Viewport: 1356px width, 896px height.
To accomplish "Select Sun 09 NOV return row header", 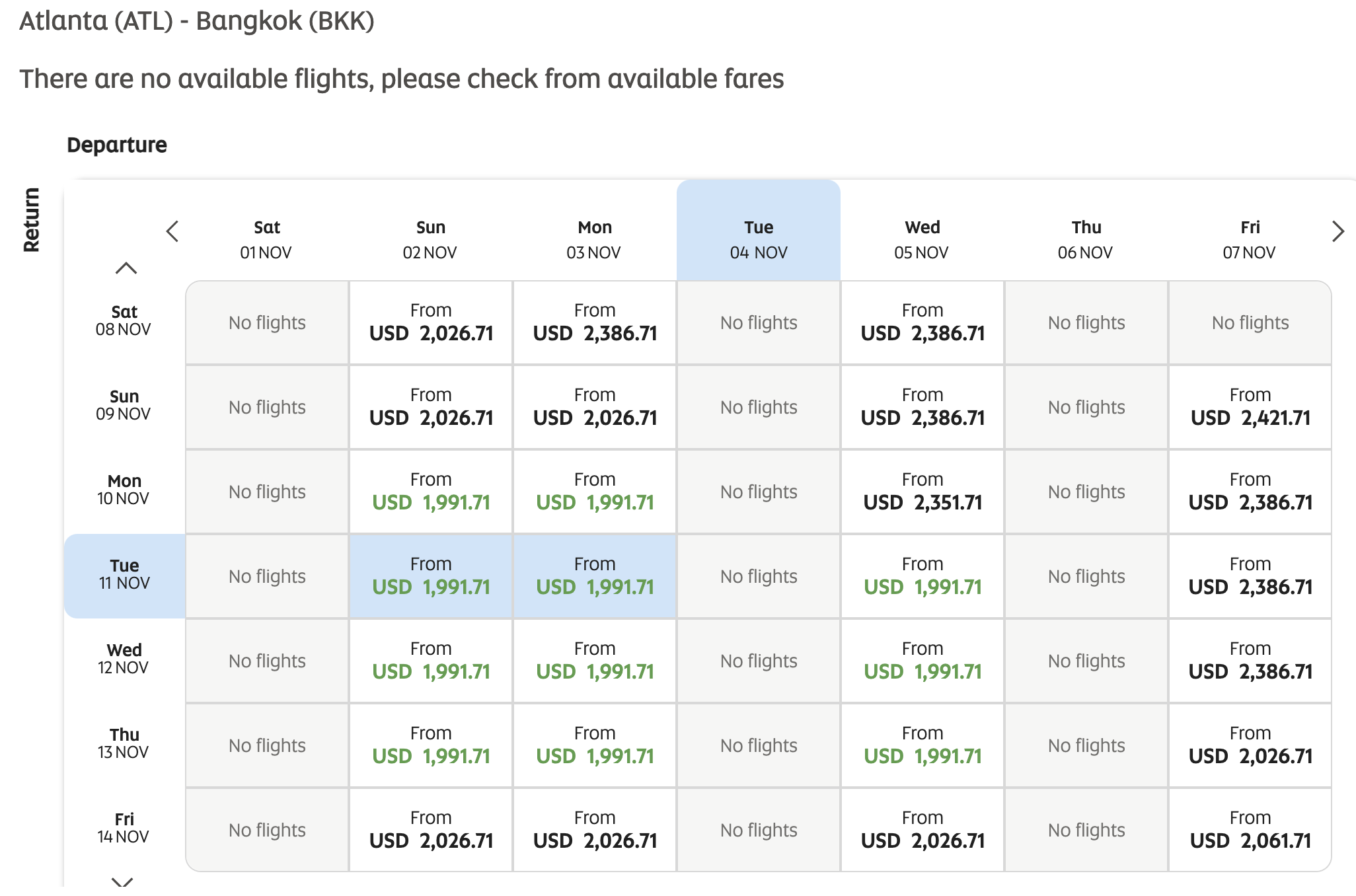I will tap(124, 406).
